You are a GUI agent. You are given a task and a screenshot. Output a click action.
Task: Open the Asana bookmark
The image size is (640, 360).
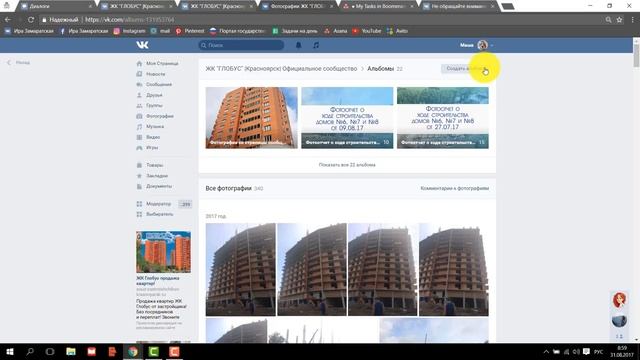pyautogui.click(x=336, y=31)
